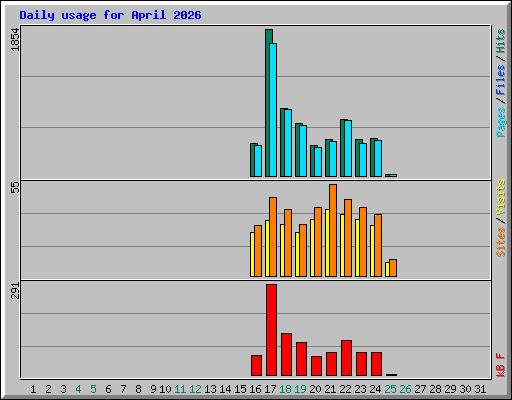Click the red KB bar for day 16
The width and height of the screenshot is (512, 400).
pos(256,366)
